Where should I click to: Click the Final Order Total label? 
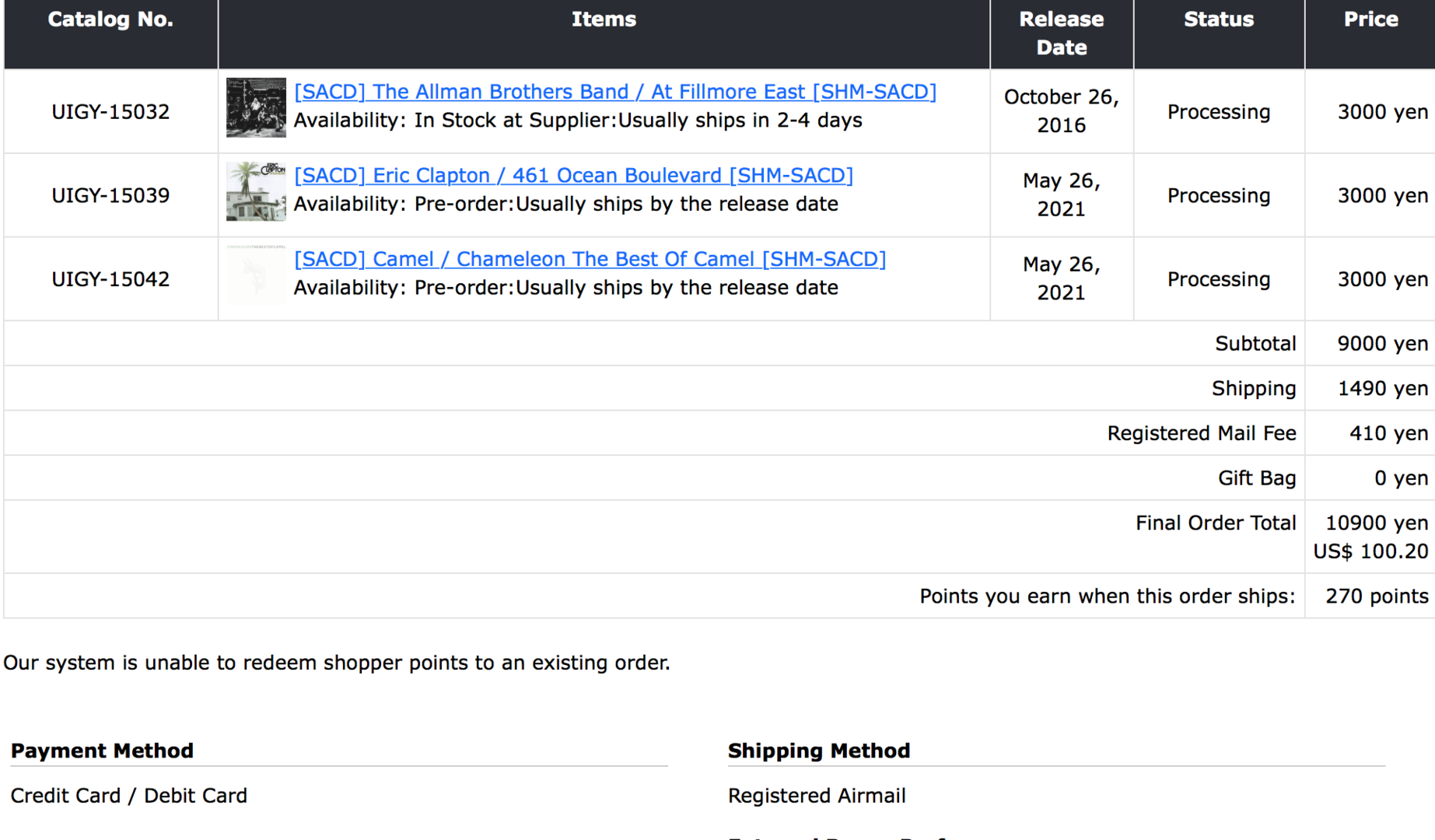pos(1216,523)
